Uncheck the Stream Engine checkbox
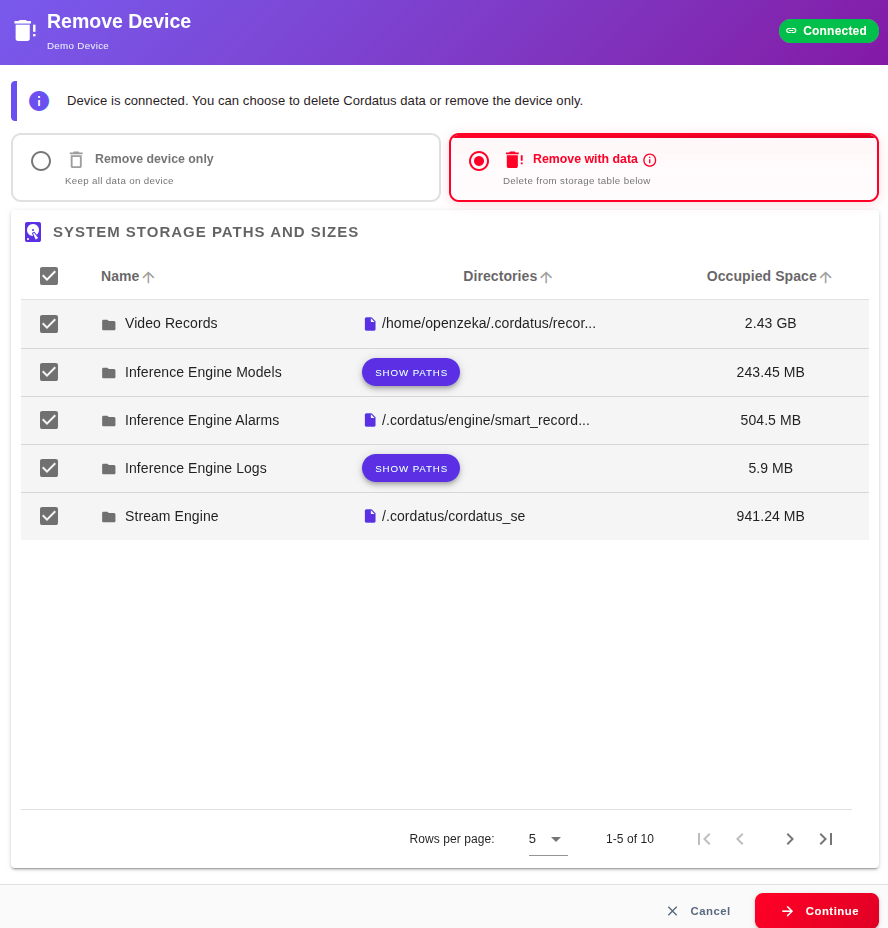 [49, 515]
